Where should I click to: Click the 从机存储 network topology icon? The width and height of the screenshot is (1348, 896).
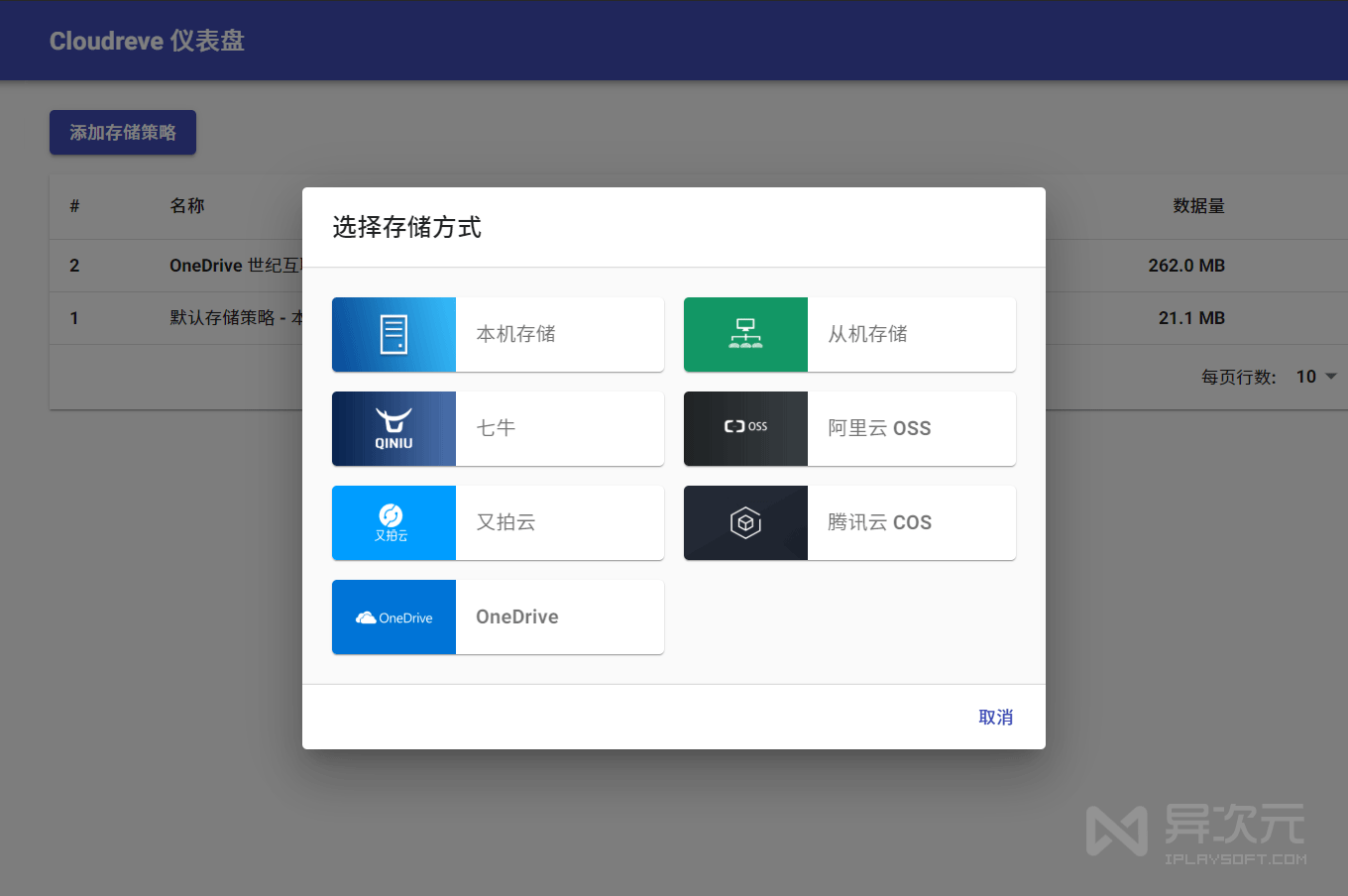pyautogui.click(x=745, y=334)
